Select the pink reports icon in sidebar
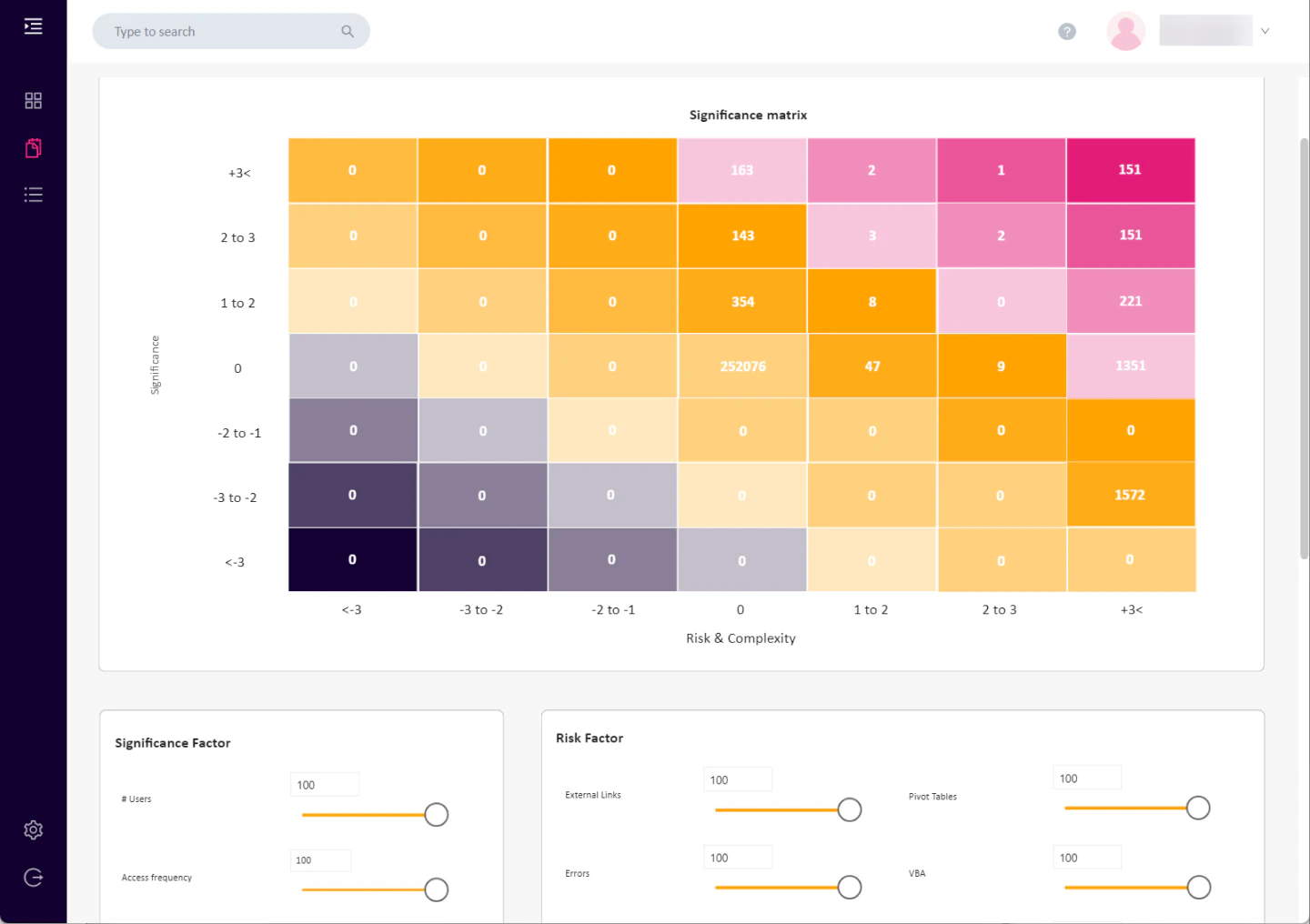 click(x=33, y=147)
